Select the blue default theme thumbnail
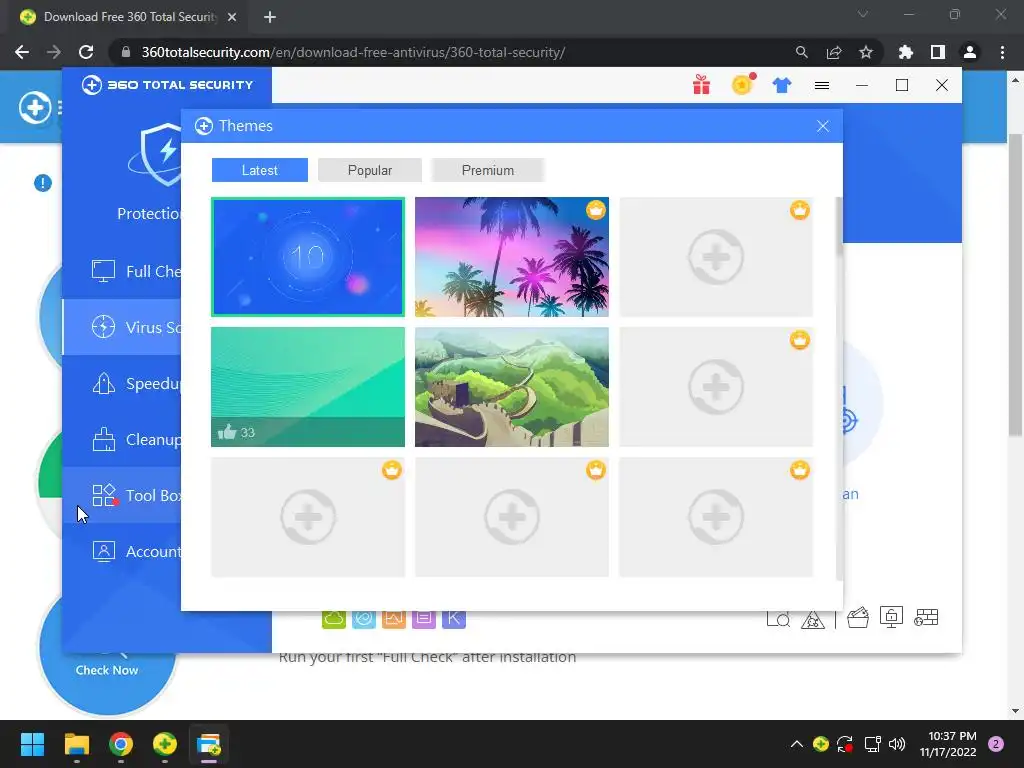 308,257
